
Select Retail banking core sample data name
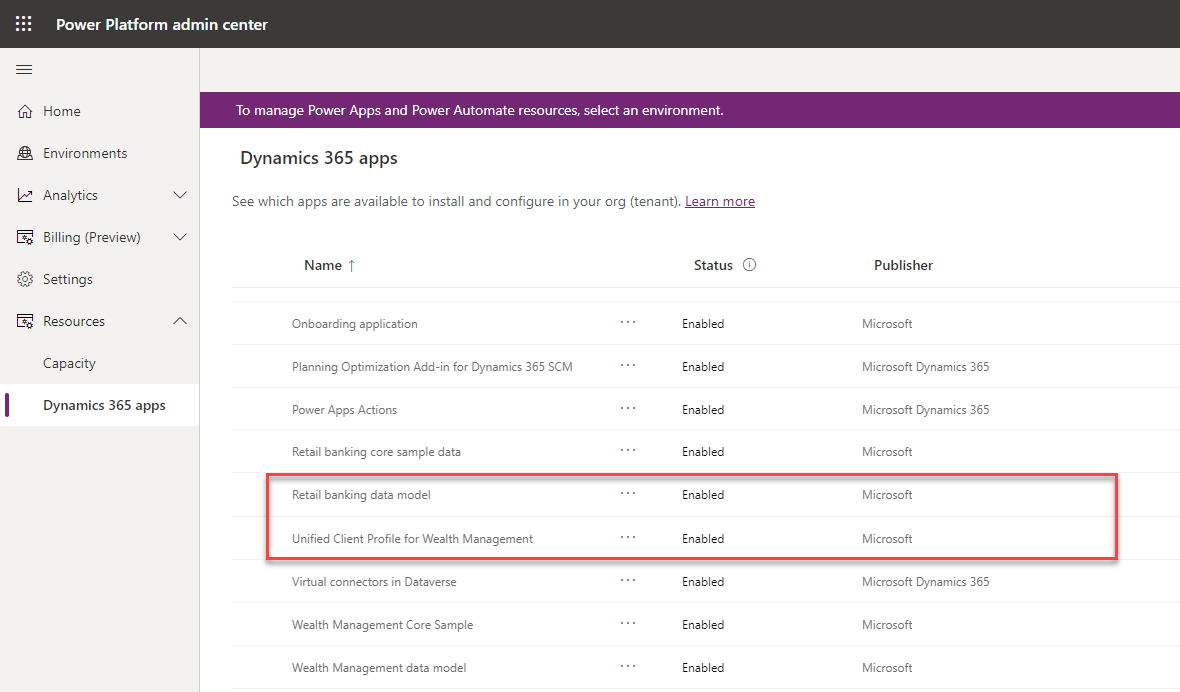[376, 452]
